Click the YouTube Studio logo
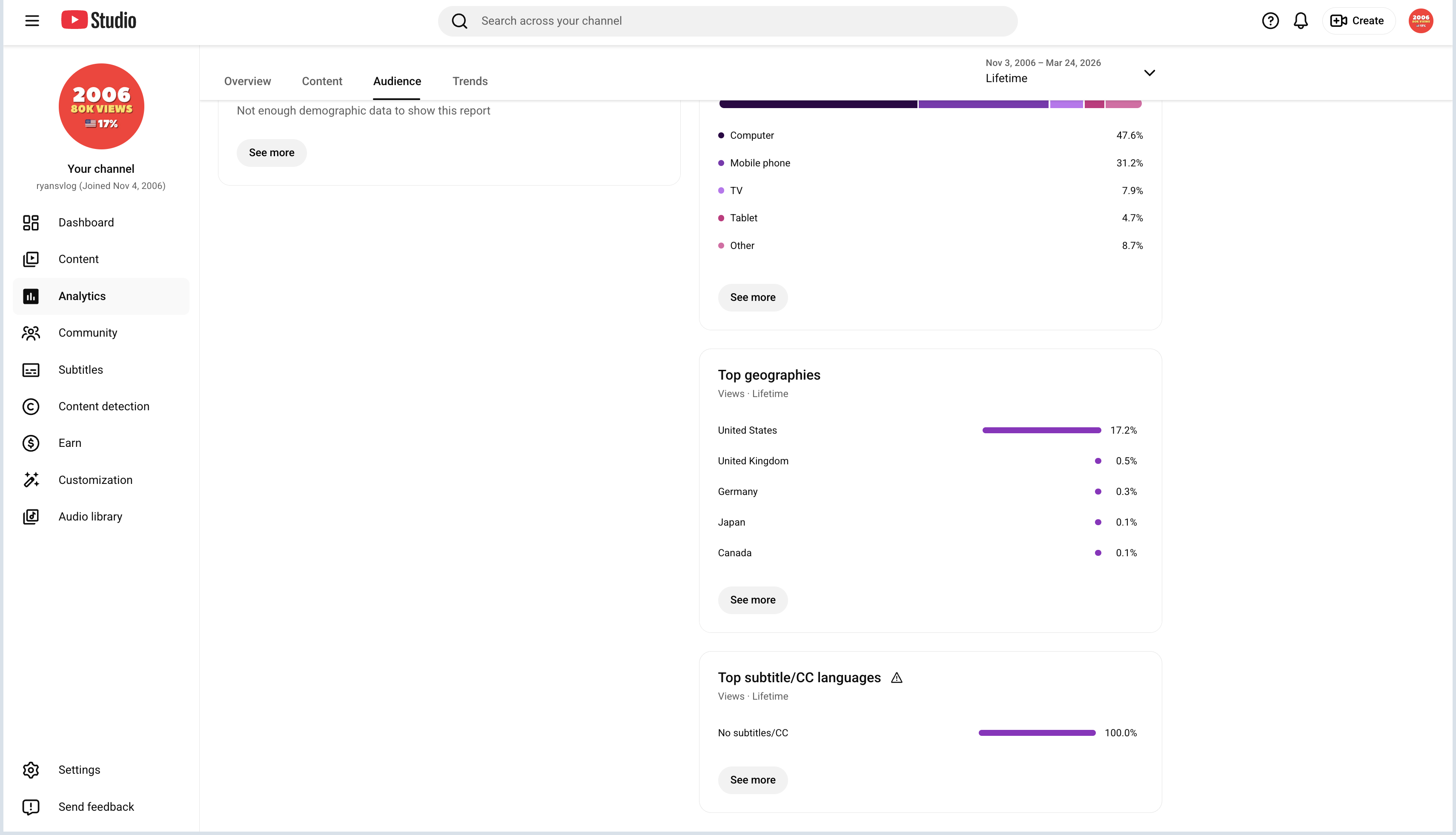This screenshot has height=835, width=1456. pyautogui.click(x=99, y=20)
